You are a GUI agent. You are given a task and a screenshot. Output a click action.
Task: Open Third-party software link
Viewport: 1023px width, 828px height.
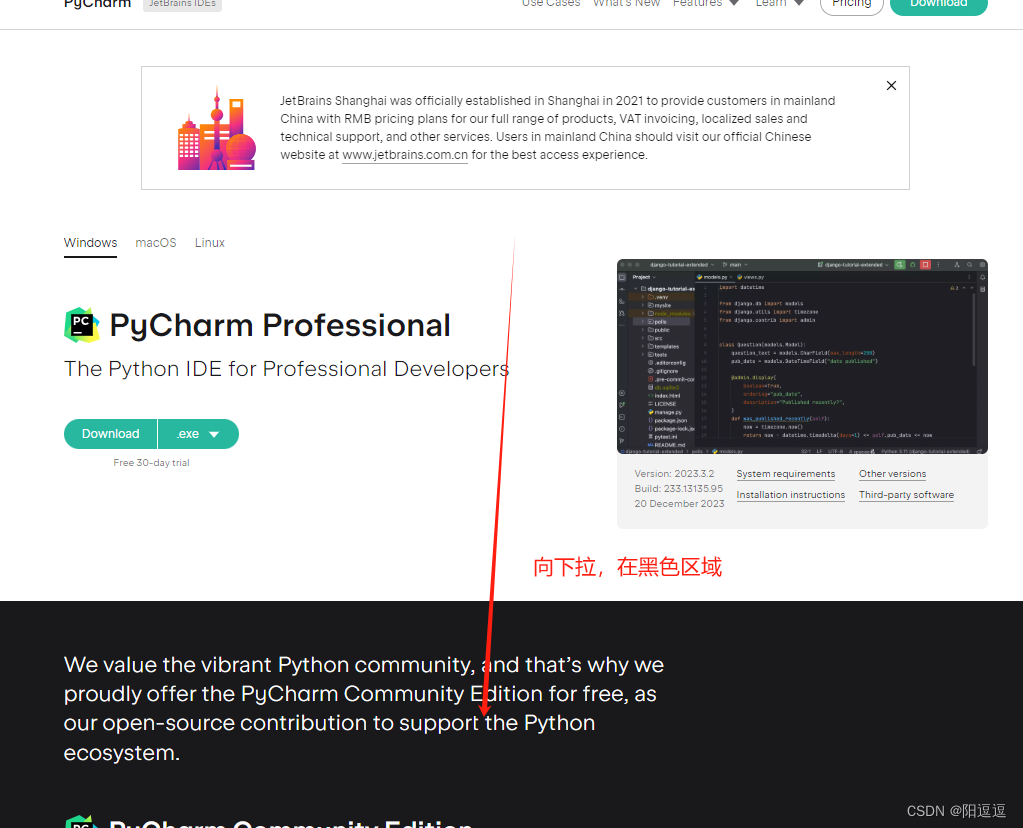tap(906, 495)
